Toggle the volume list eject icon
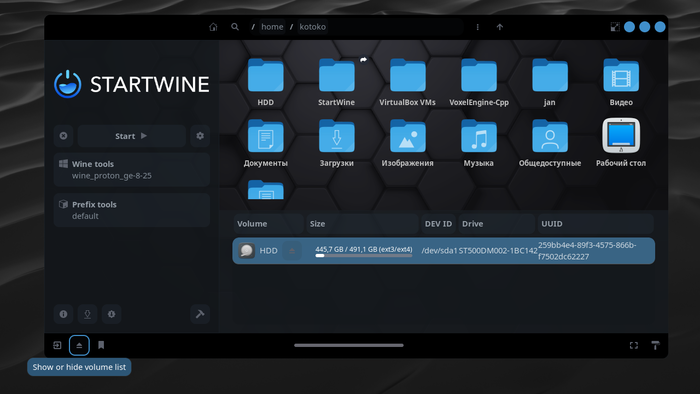This screenshot has height=394, width=700. click(x=79, y=345)
